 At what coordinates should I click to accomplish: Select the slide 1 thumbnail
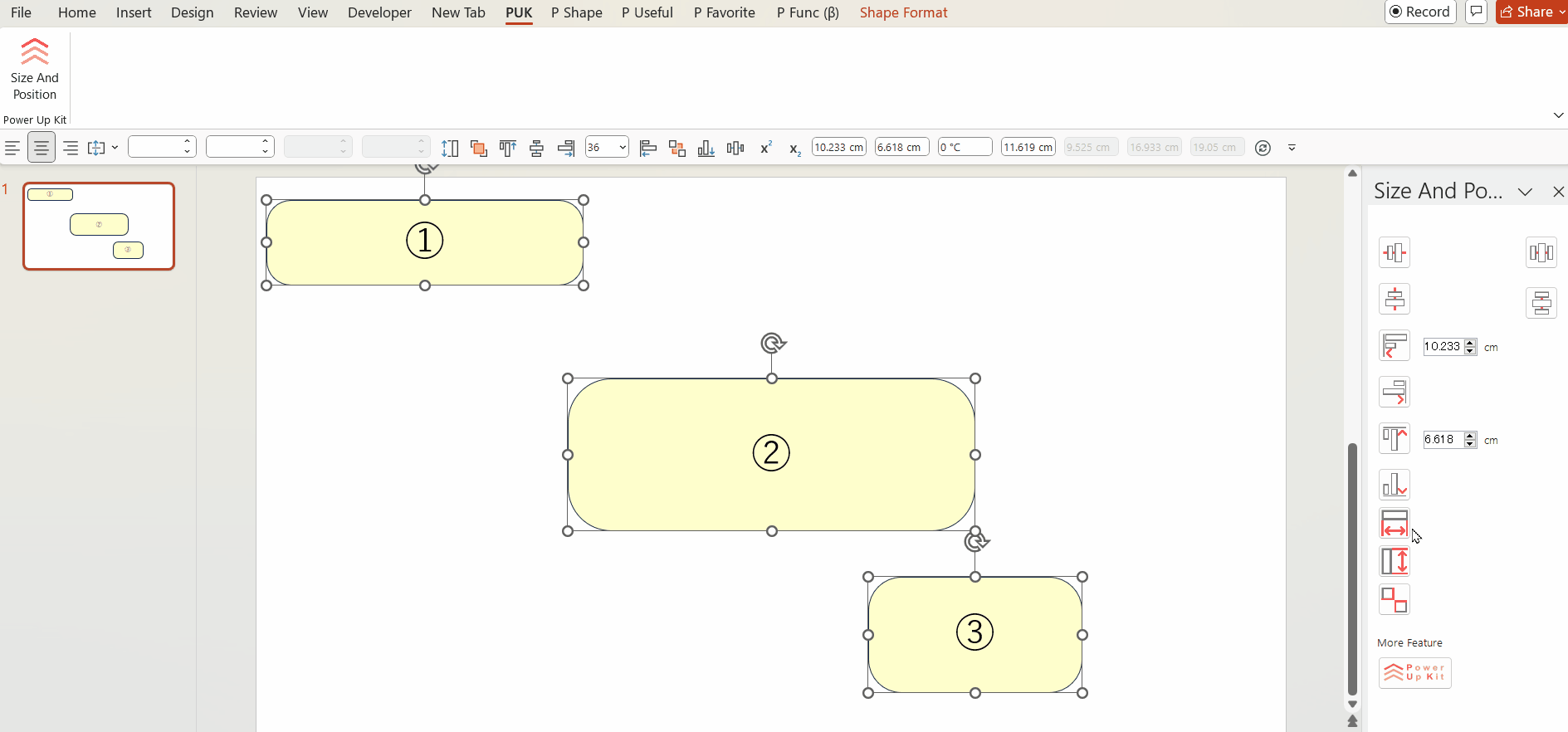pyautogui.click(x=99, y=226)
